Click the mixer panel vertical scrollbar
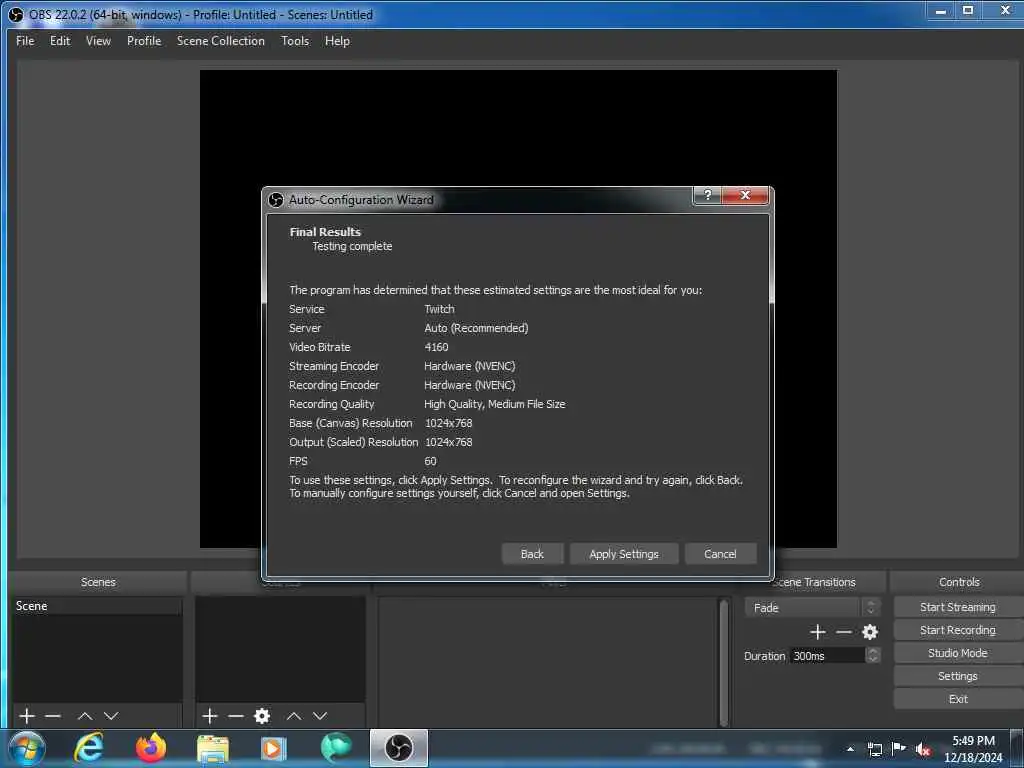 [724, 661]
